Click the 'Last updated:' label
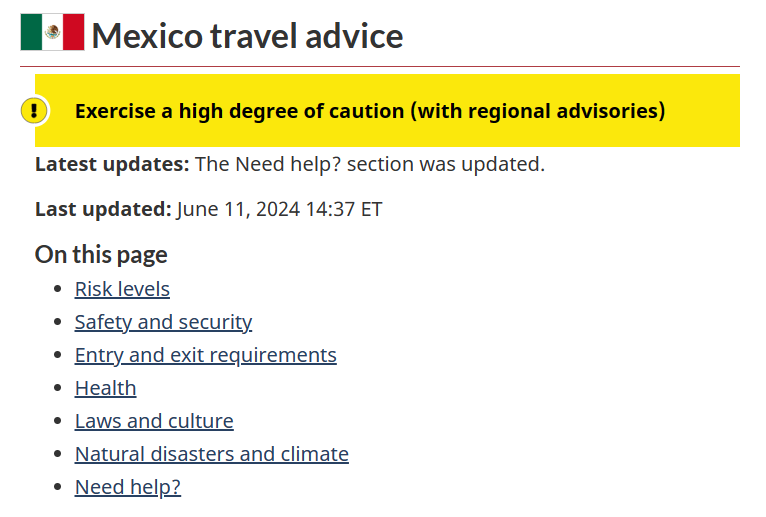Image resolution: width=766 pixels, height=517 pixels. pyautogui.click(x=103, y=209)
